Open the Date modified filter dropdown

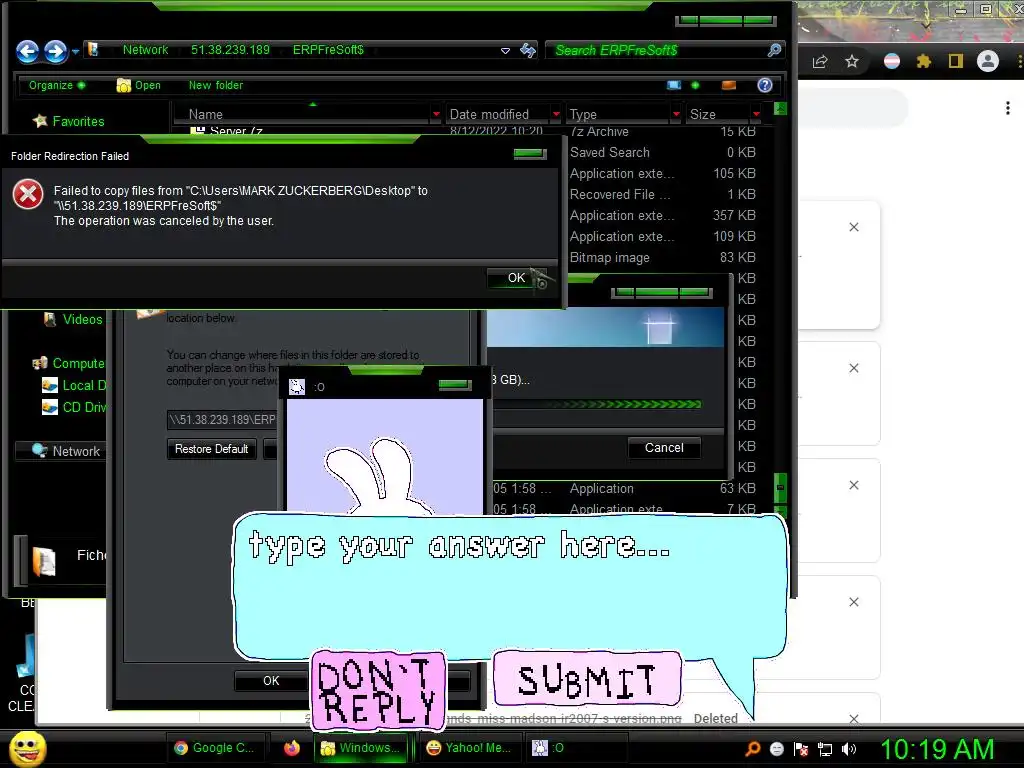556,114
